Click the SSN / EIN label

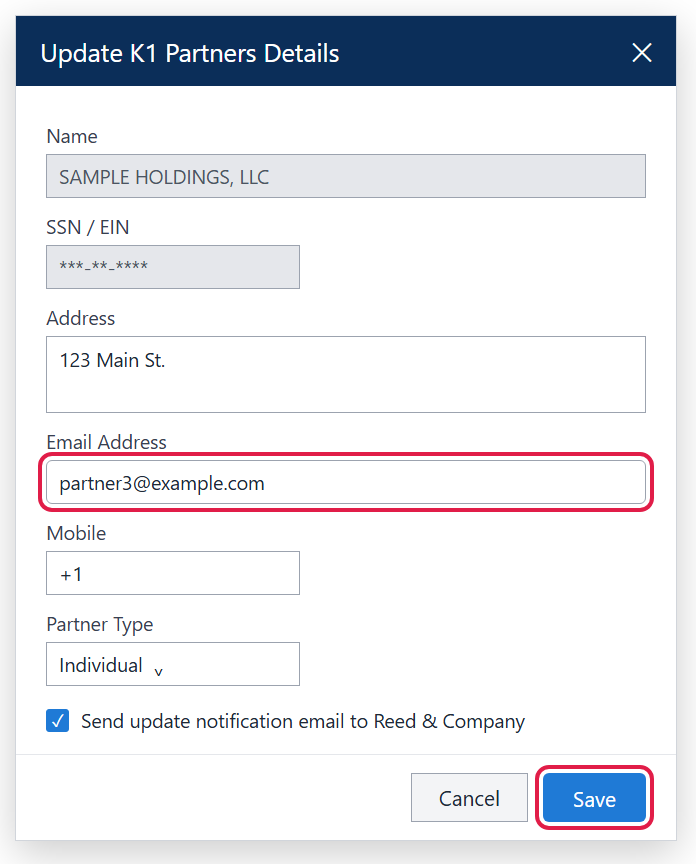click(88, 227)
